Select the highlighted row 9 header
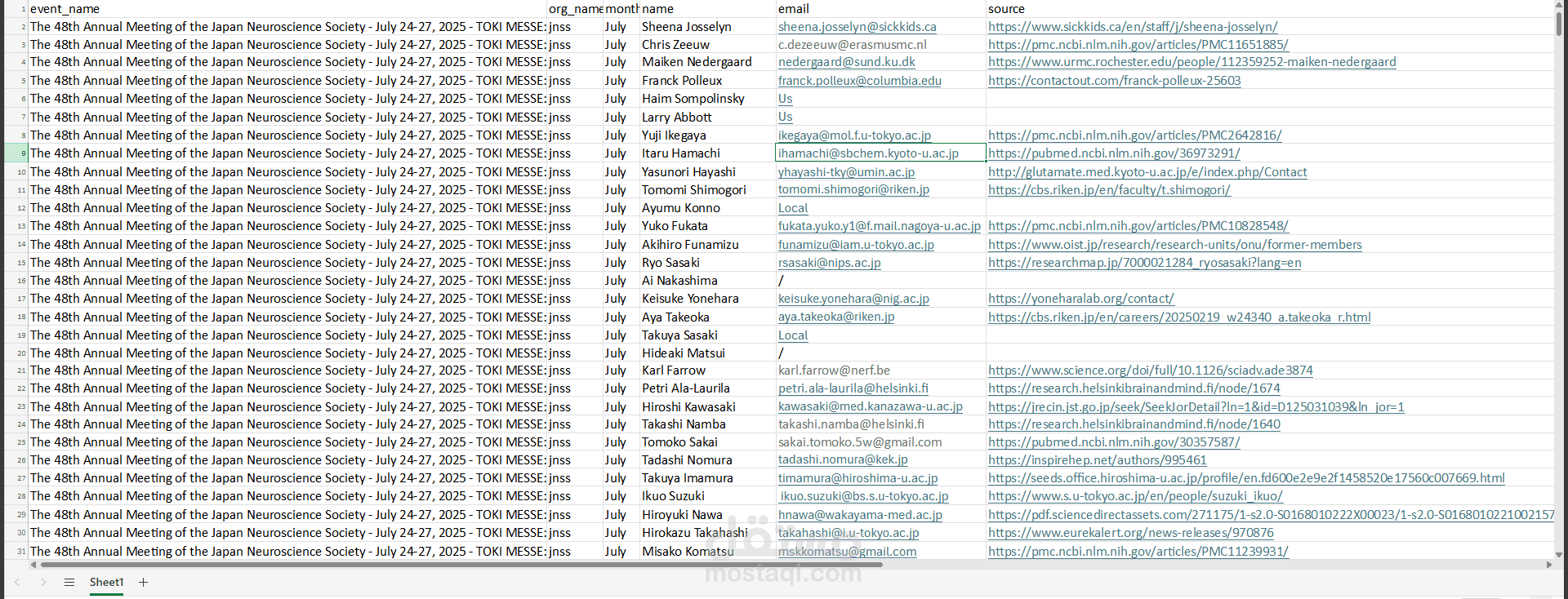The width and height of the screenshot is (1568, 599). click(x=16, y=153)
